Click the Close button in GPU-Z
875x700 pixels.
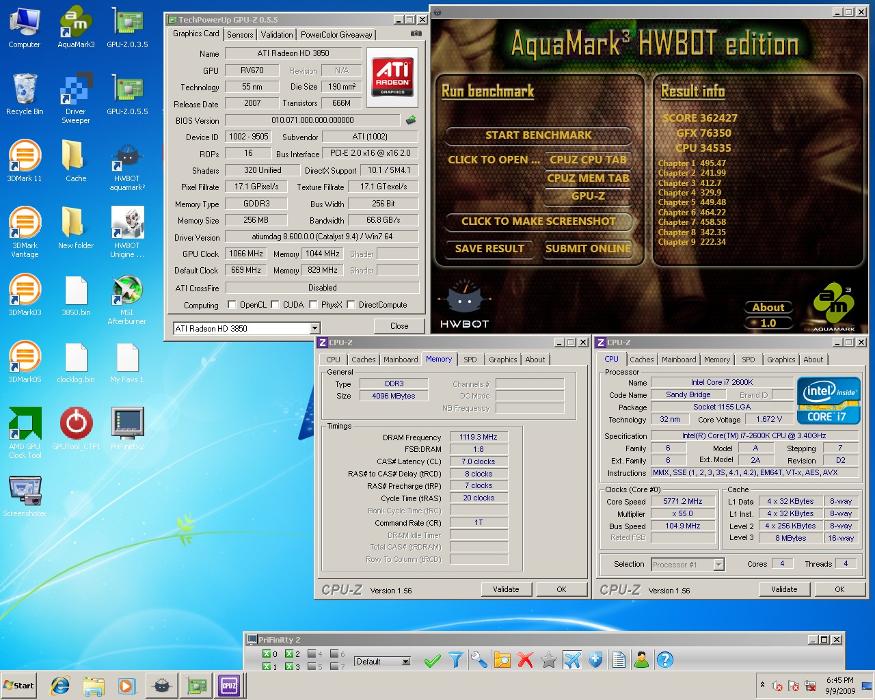[399, 326]
